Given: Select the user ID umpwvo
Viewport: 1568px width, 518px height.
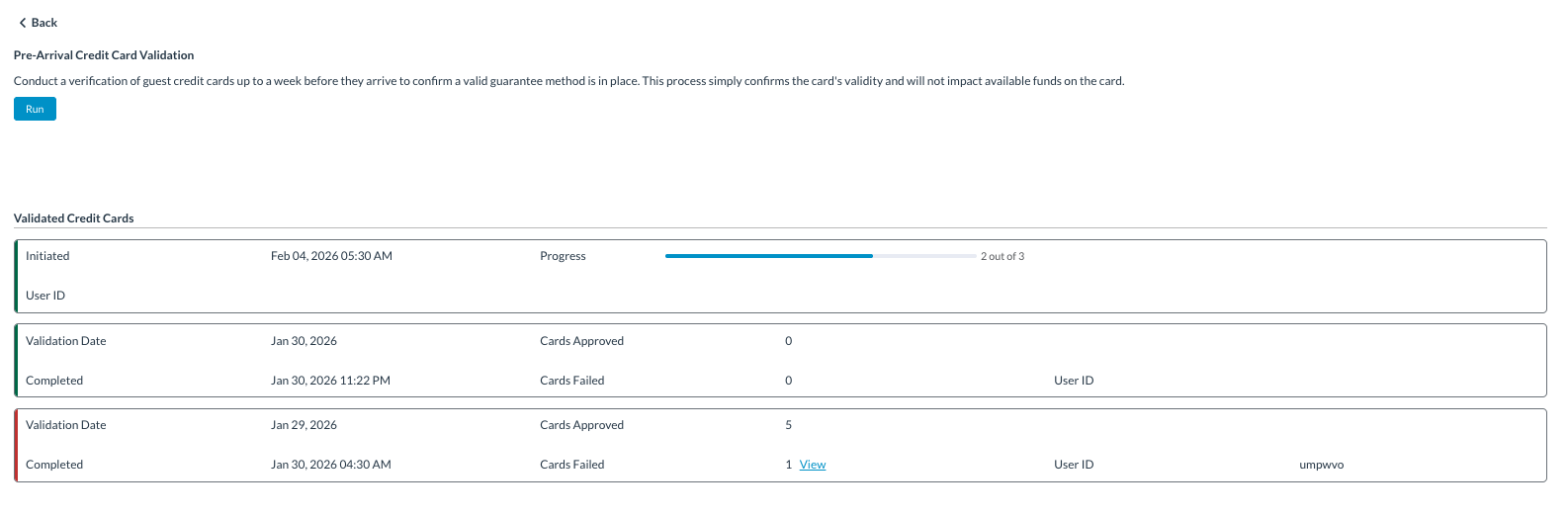Looking at the screenshot, I should [x=1321, y=465].
